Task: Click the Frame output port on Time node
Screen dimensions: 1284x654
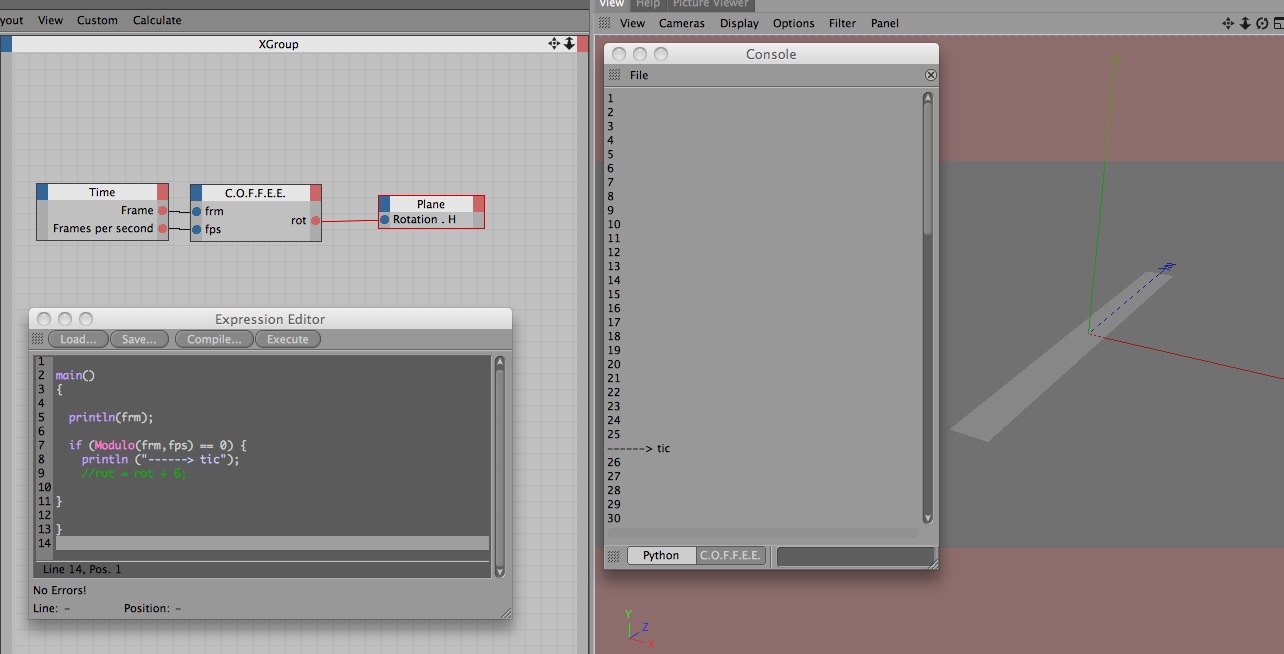Action: (162, 211)
